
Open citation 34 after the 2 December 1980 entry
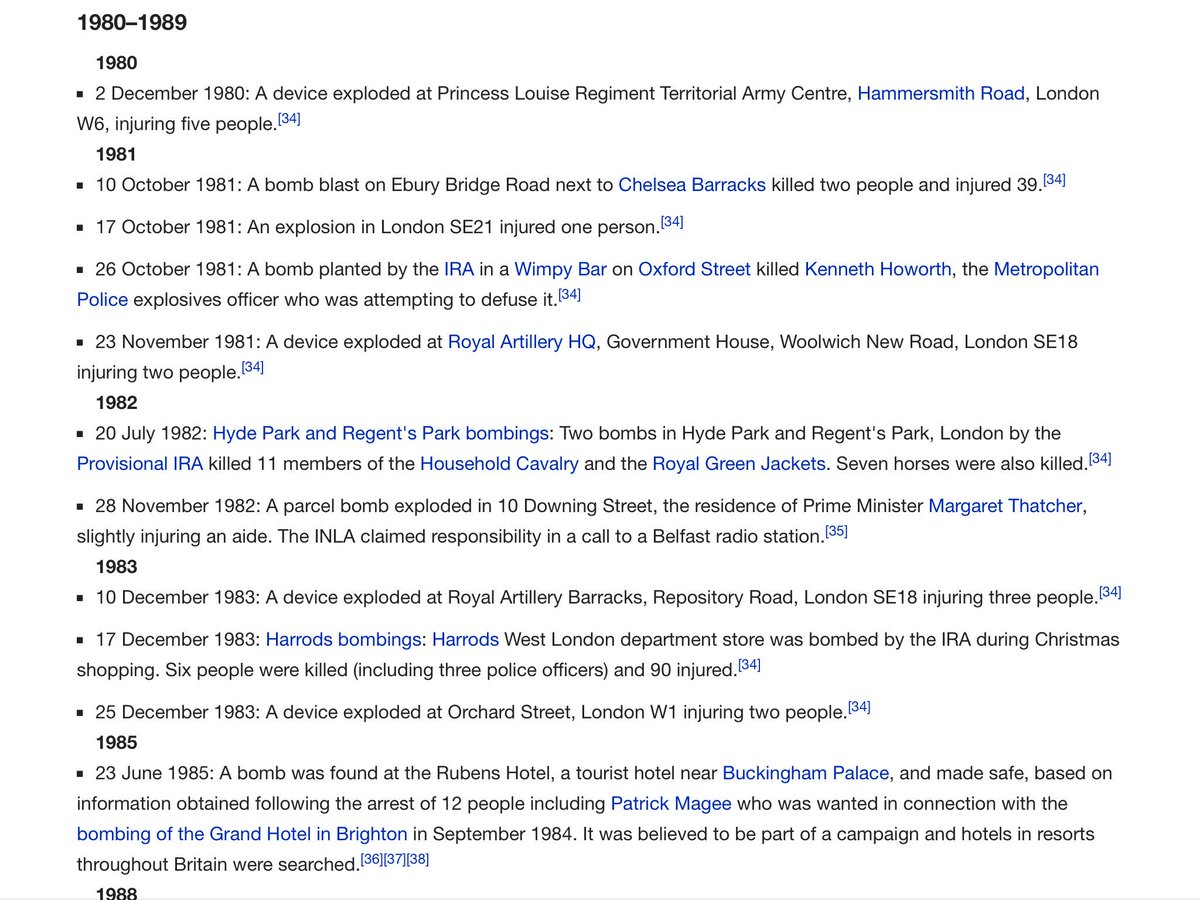(x=289, y=118)
